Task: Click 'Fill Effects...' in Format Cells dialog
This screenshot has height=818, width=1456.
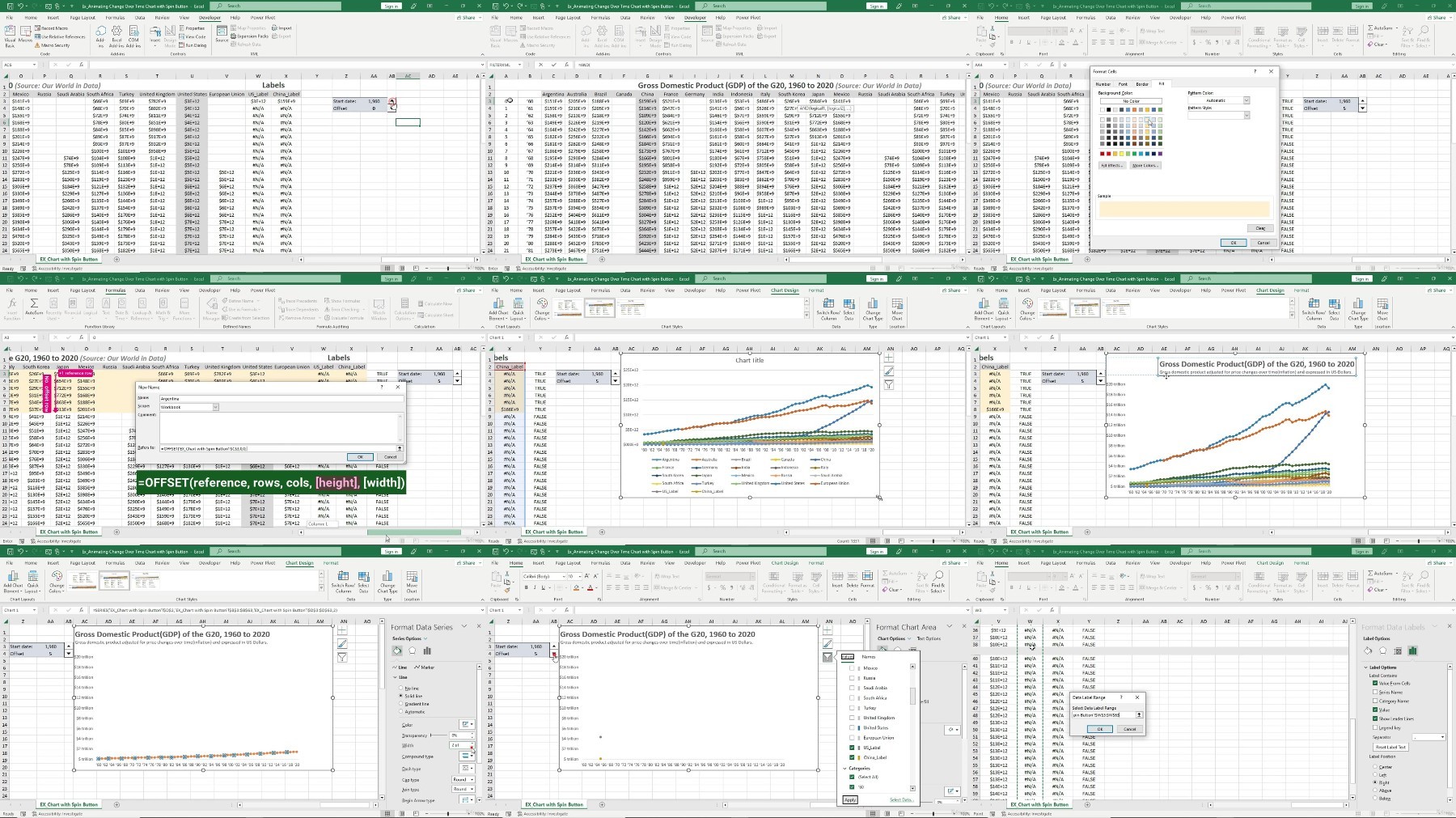Action: coord(1112,165)
